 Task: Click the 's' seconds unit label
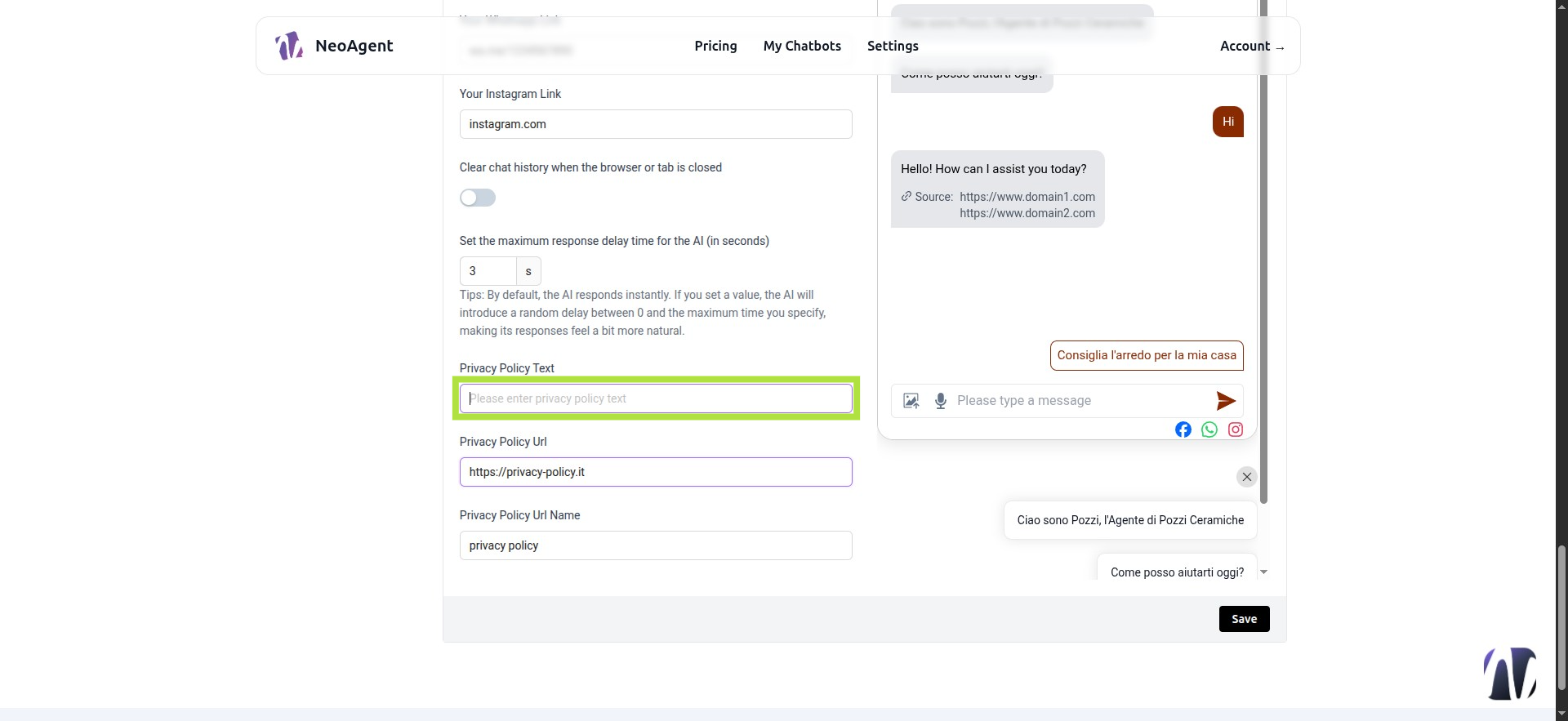click(528, 271)
